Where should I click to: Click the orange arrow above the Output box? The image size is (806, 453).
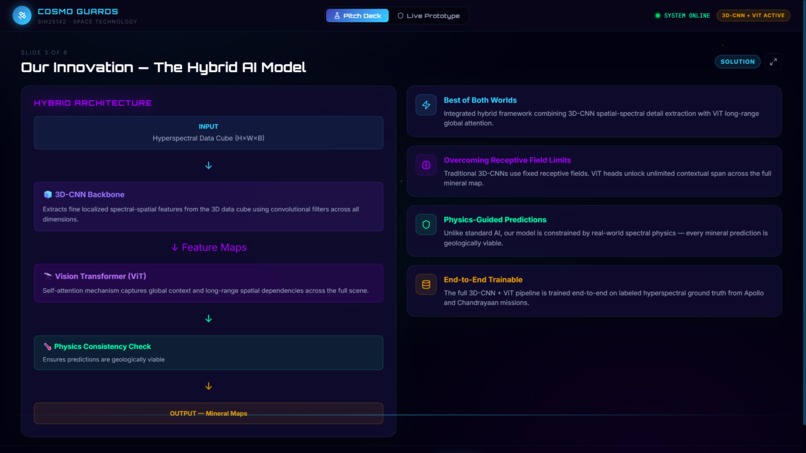tap(208, 386)
